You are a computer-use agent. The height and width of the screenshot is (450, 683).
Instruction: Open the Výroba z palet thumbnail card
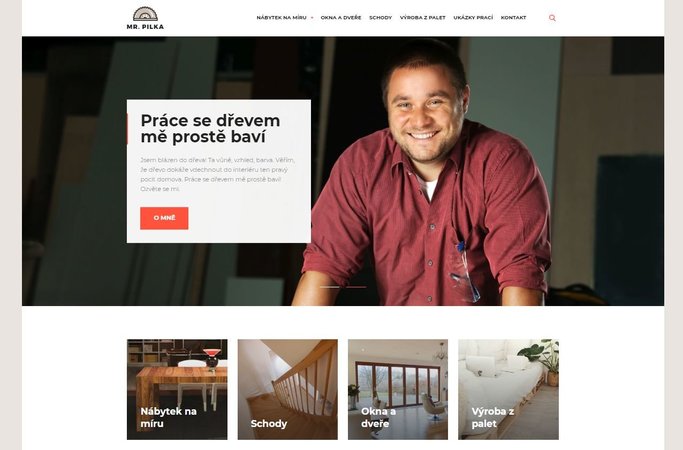point(508,389)
